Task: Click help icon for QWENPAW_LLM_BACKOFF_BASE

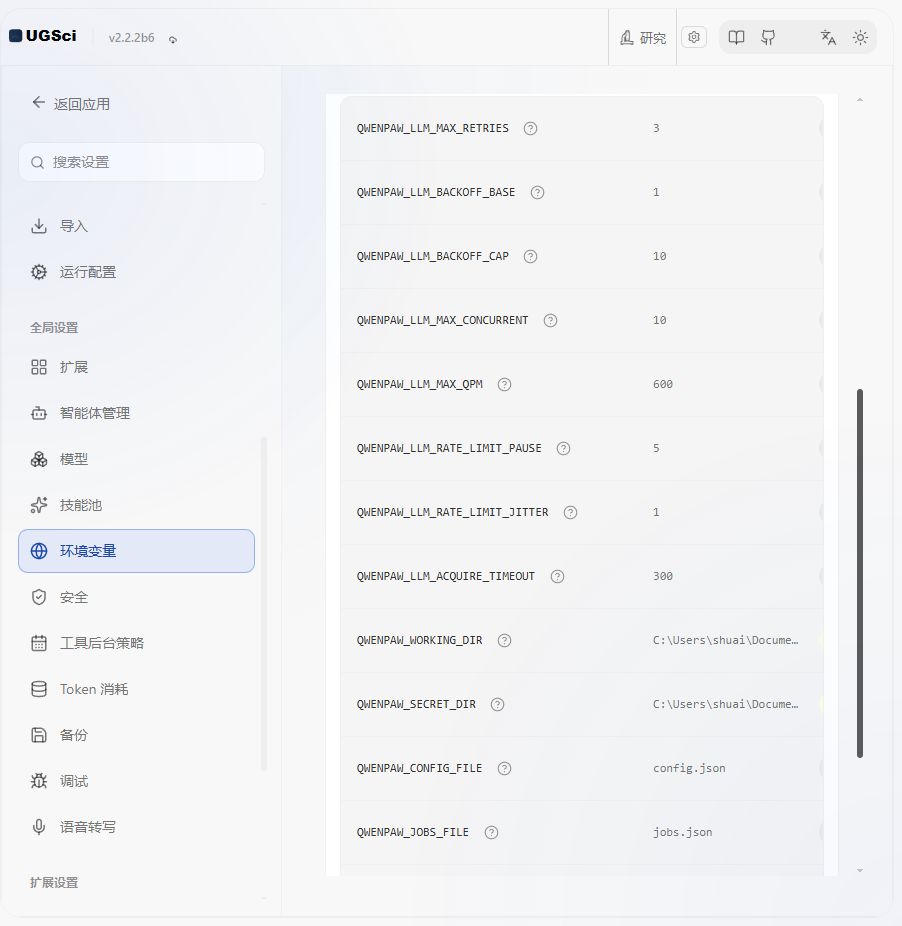Action: (x=537, y=193)
